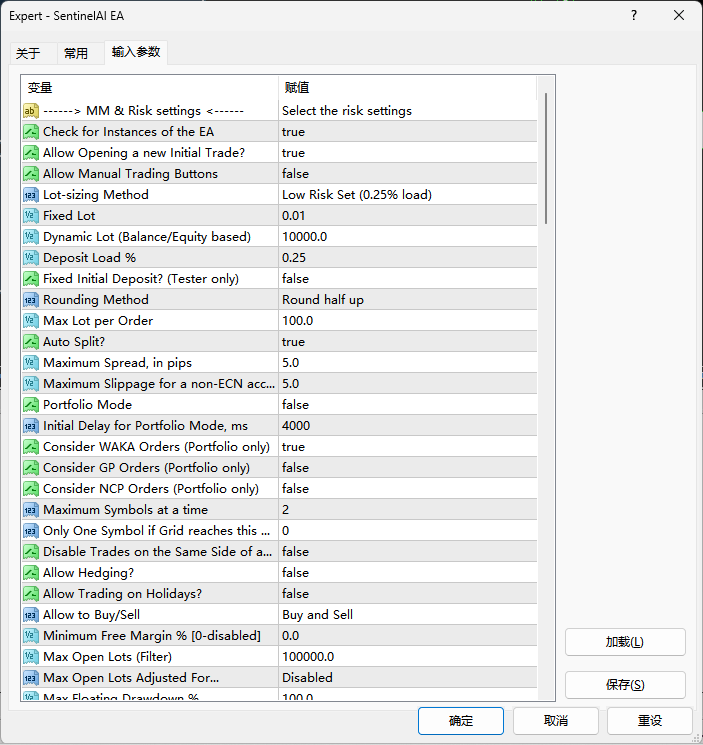Click the help question mark button

pos(634,15)
